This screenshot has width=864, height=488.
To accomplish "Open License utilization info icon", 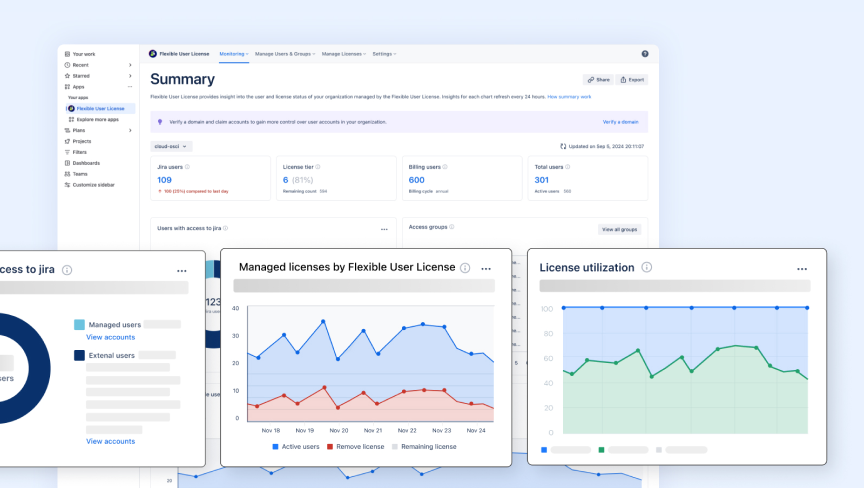I will 647,267.
